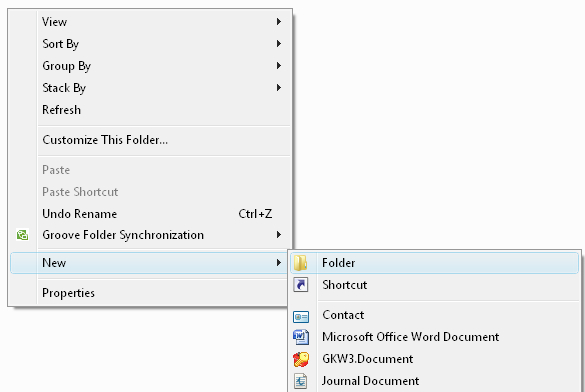Choose Microsoft Office Word Document label

pyautogui.click(x=410, y=337)
